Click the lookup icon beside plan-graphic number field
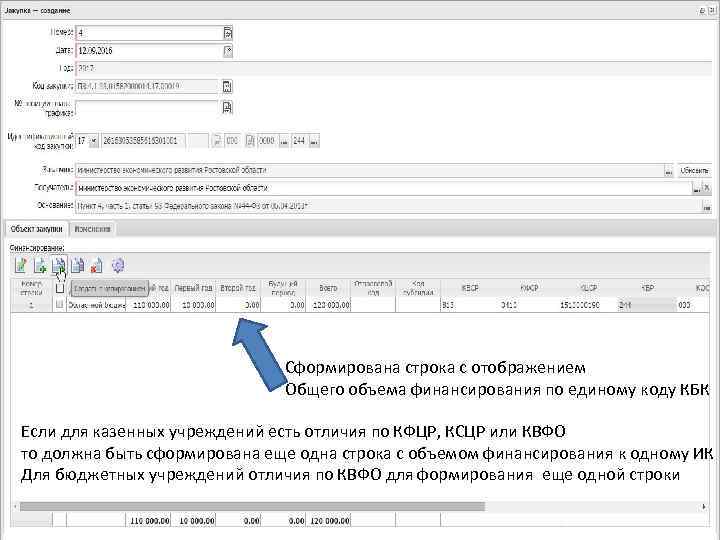The image size is (720, 540). tap(227, 107)
